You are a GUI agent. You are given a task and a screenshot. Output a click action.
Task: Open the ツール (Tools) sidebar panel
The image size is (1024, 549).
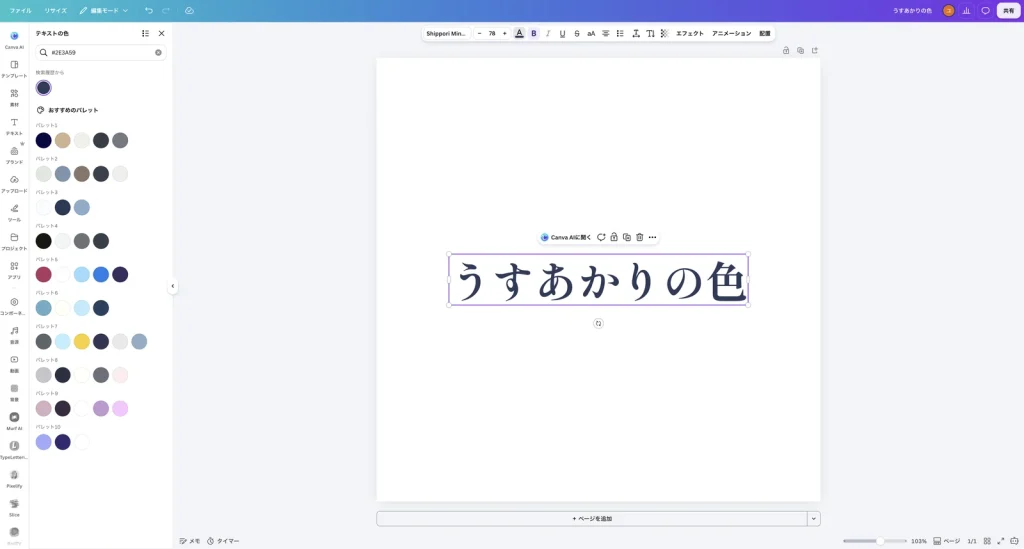pyautogui.click(x=14, y=212)
